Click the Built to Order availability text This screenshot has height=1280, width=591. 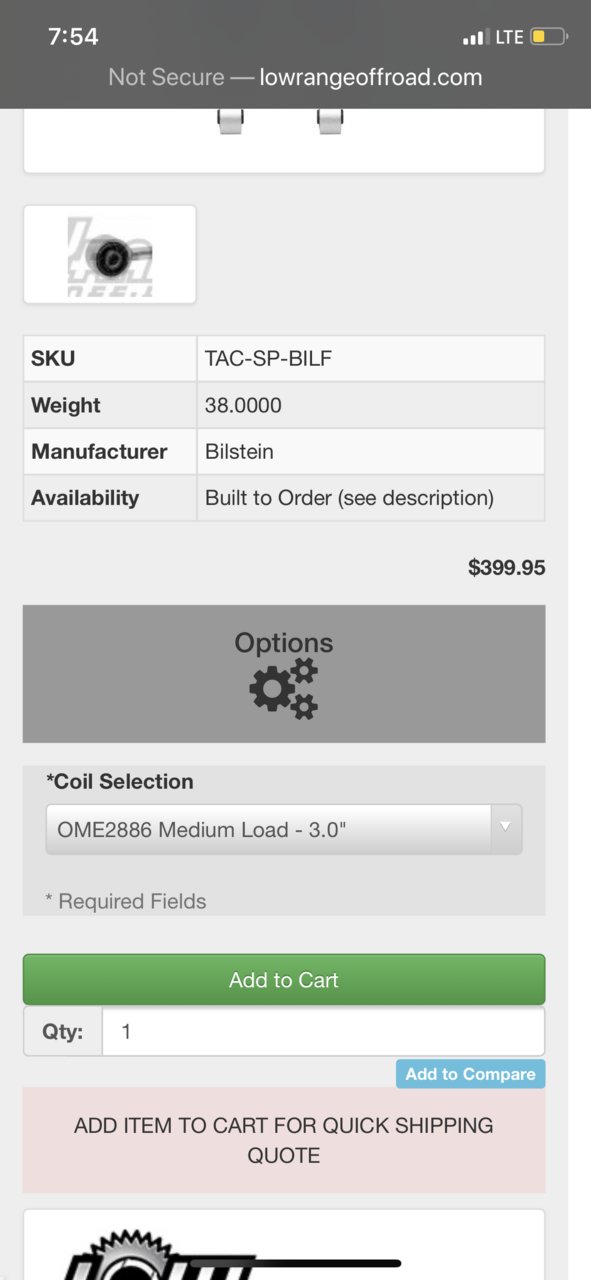(x=349, y=497)
